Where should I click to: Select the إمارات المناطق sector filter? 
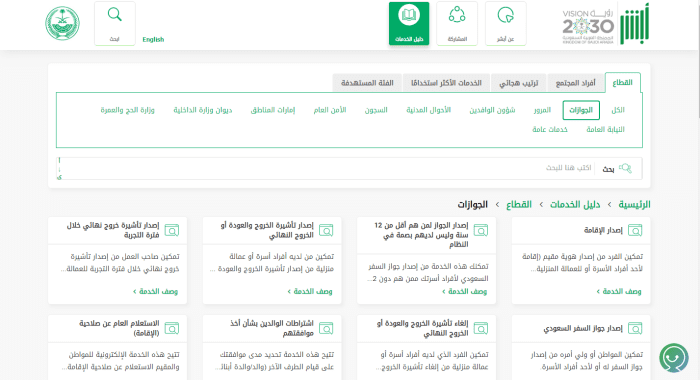click(273, 110)
